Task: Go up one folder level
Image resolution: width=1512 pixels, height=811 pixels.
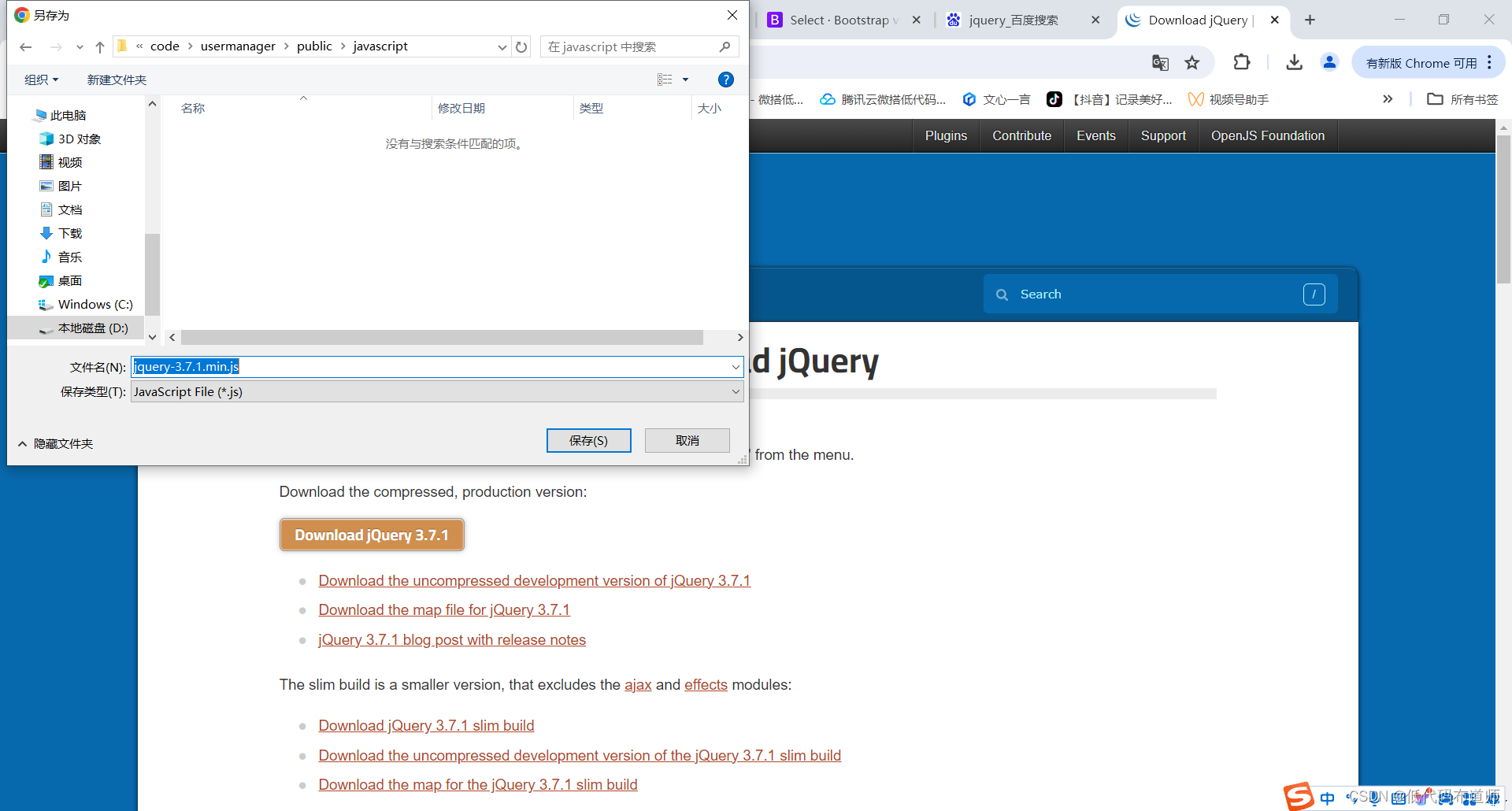Action: click(100, 47)
